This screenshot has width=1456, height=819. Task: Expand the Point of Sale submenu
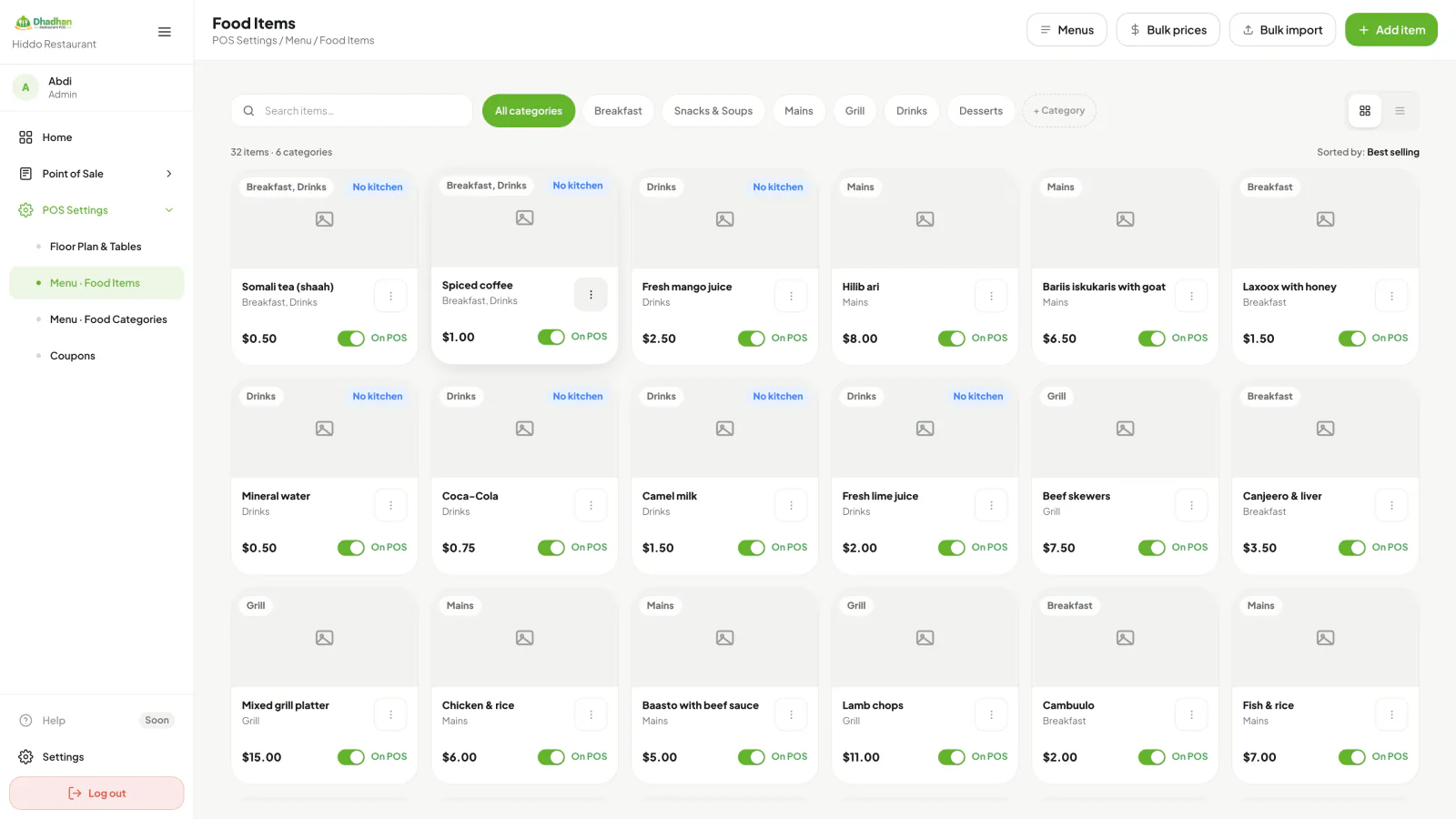point(169,174)
